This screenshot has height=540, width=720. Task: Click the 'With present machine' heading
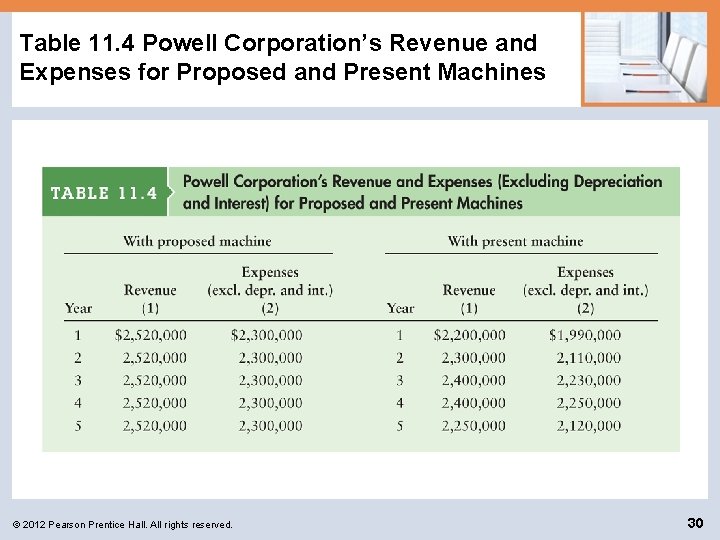[516, 241]
